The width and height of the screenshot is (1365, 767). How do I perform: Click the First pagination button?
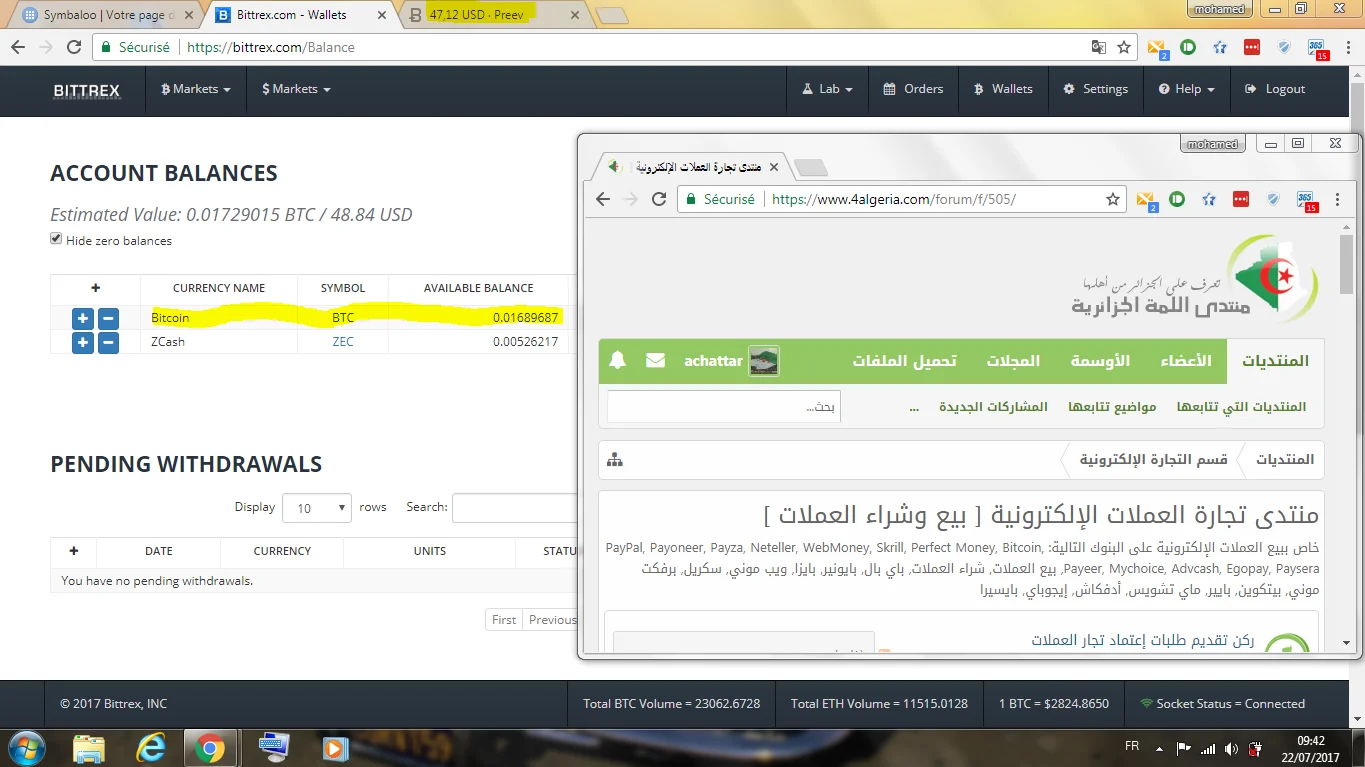click(504, 620)
